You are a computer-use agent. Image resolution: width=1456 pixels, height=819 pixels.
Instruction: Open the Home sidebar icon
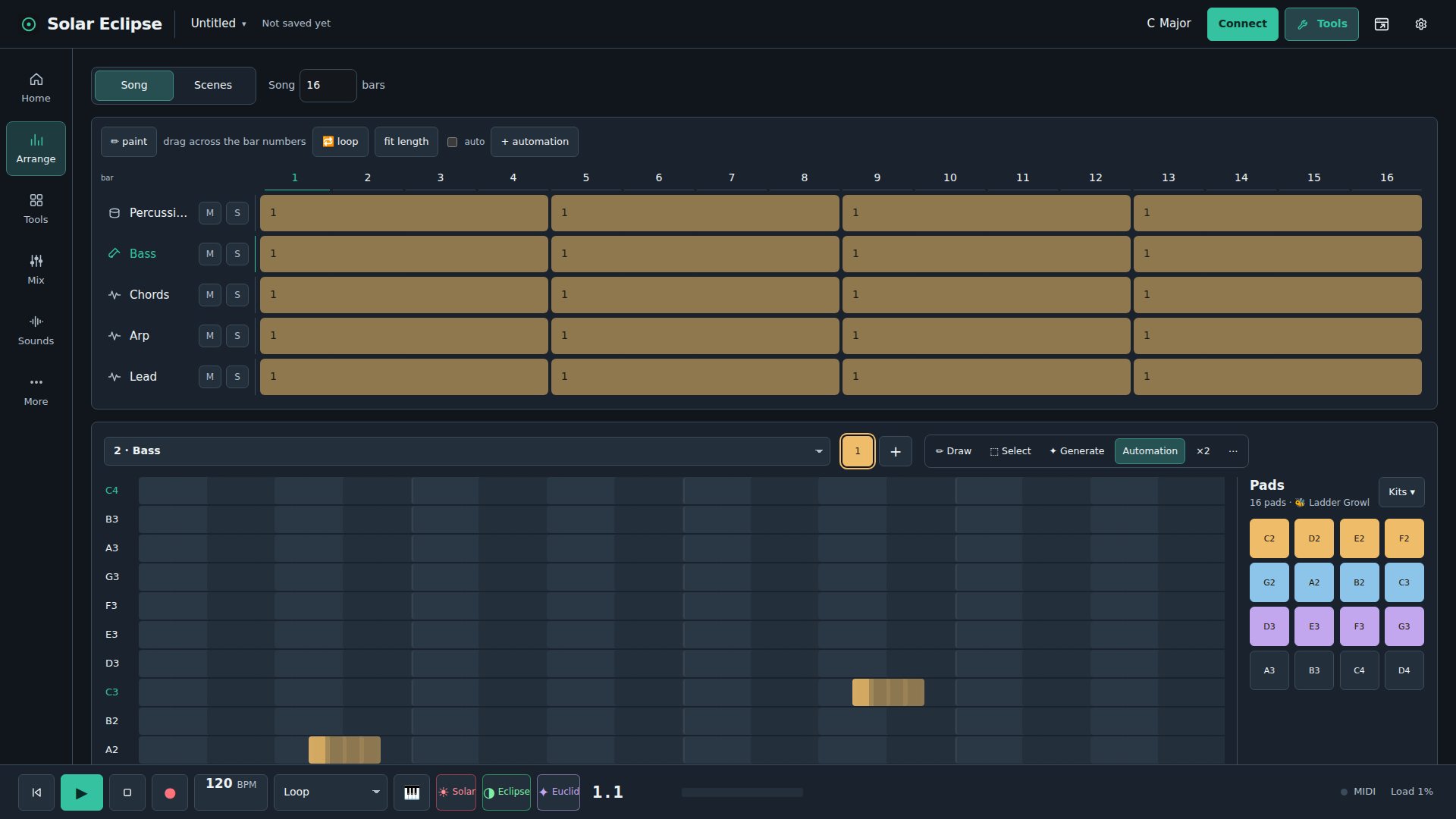pos(36,88)
